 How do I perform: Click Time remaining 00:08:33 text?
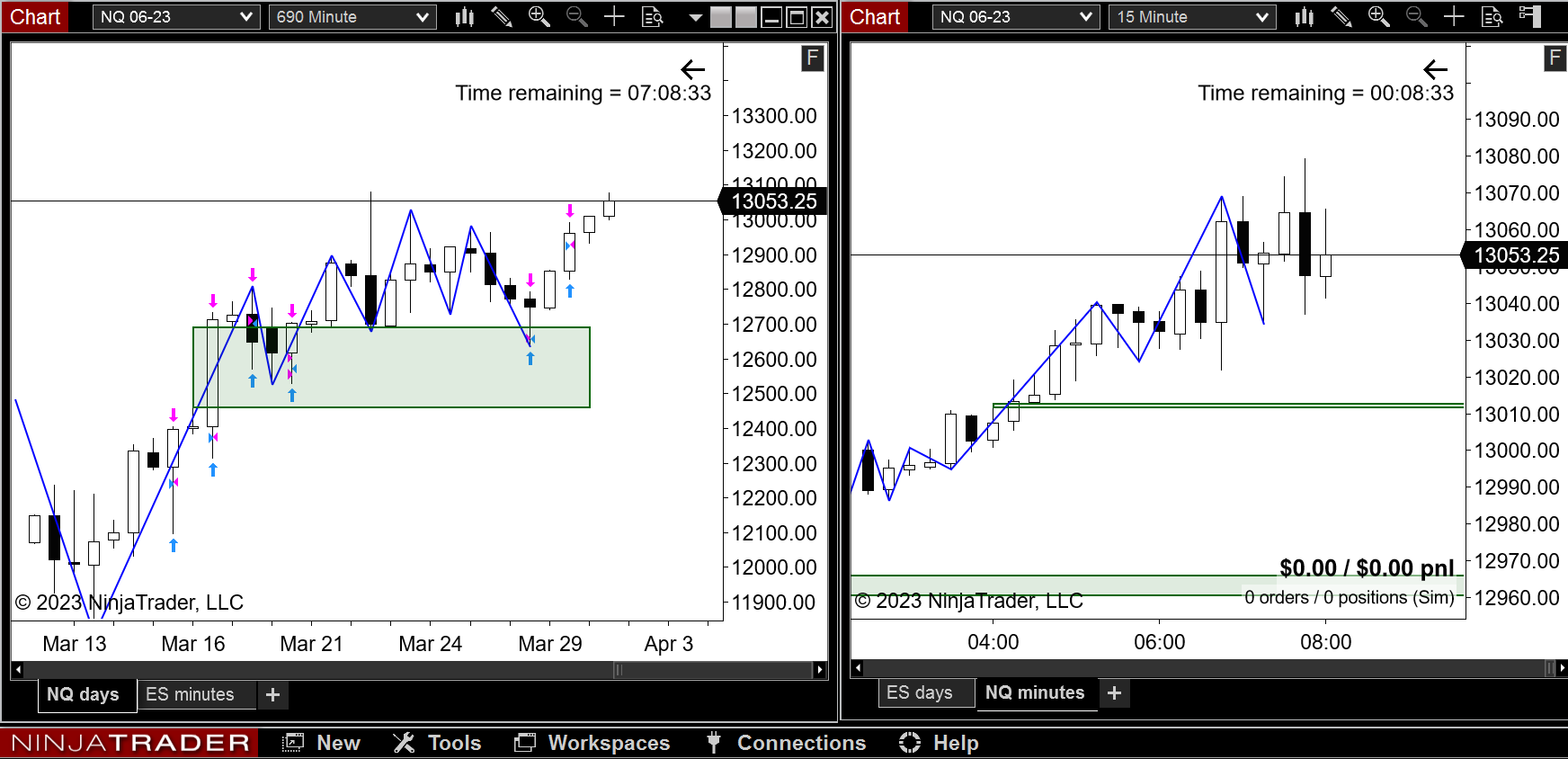coord(1325,94)
